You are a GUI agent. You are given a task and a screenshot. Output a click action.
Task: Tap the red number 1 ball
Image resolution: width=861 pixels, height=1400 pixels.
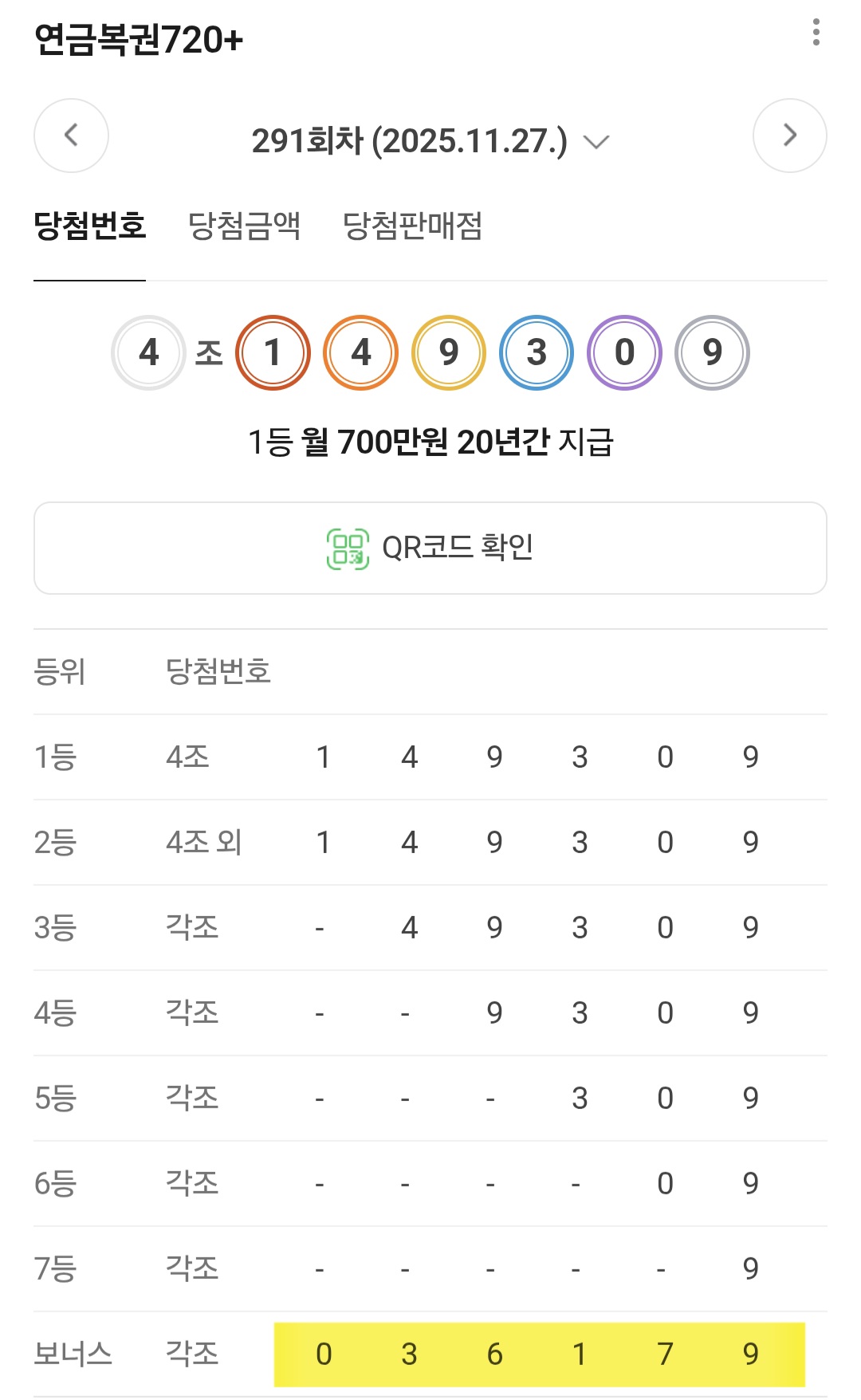click(273, 352)
